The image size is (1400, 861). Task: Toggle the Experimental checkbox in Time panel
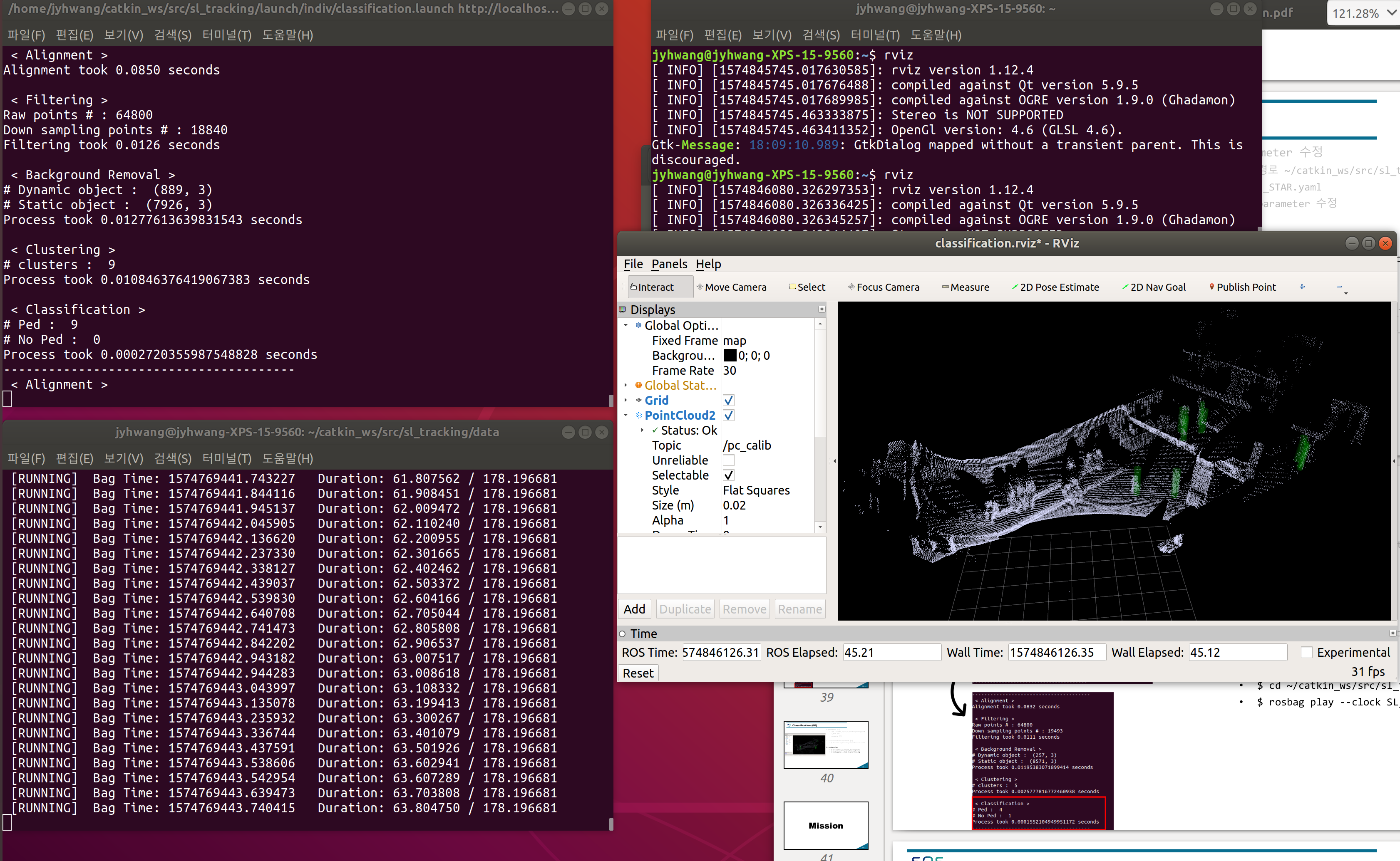coord(1306,653)
